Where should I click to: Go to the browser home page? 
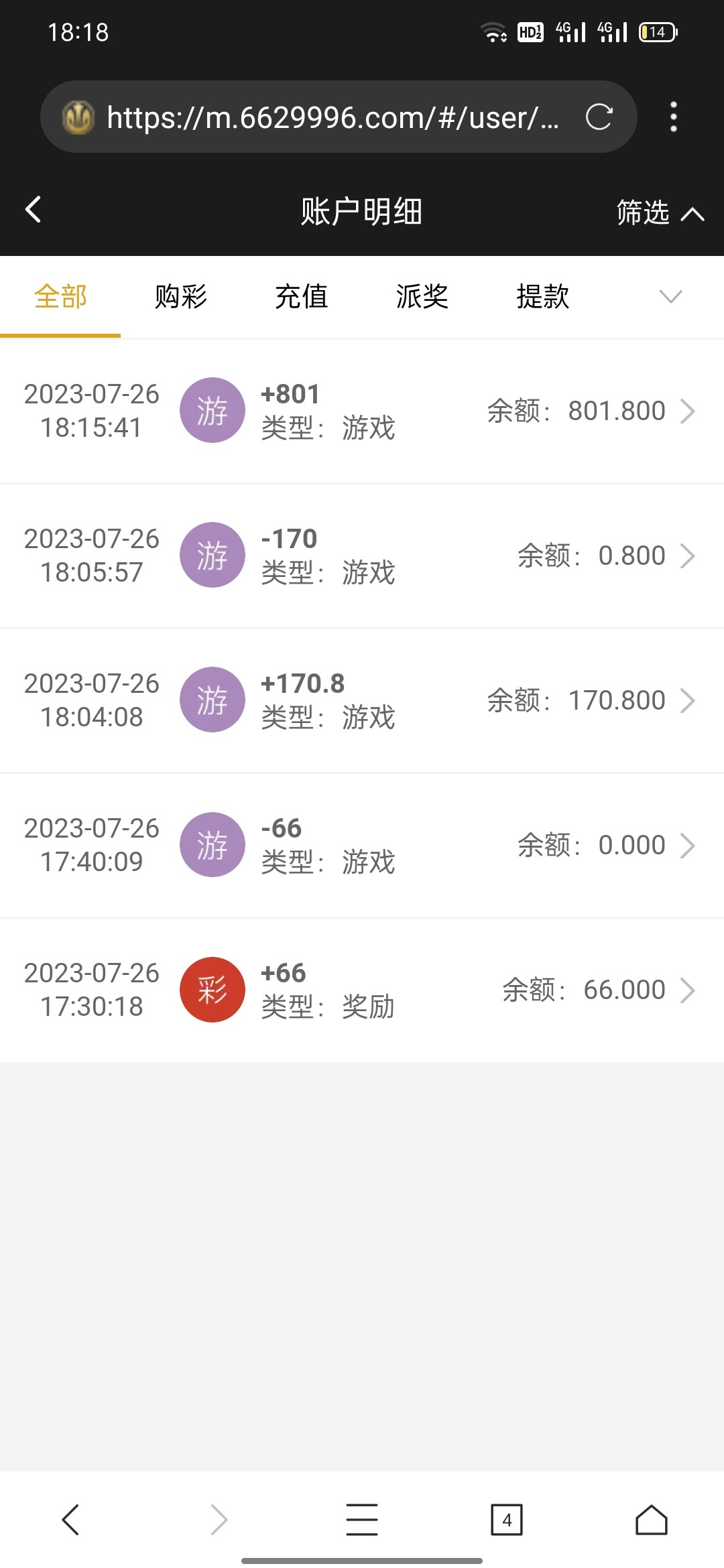pos(651,1519)
